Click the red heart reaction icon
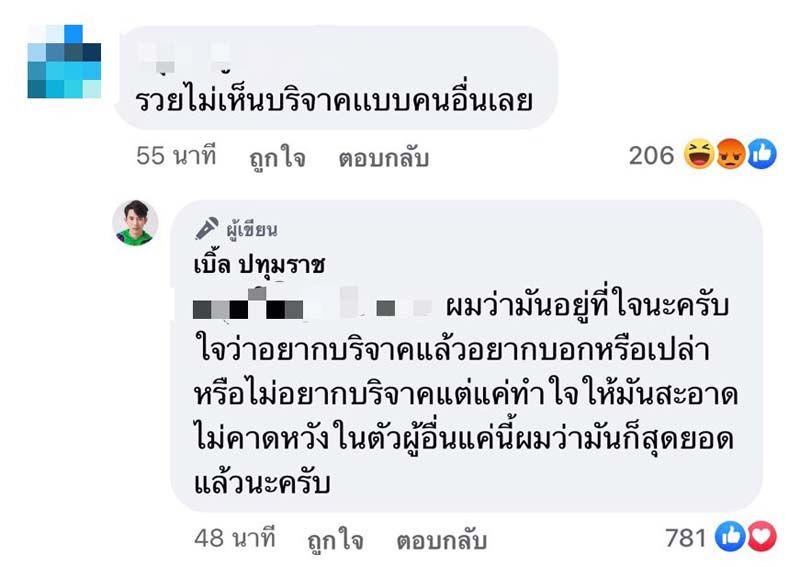The image size is (800, 567). [762, 537]
